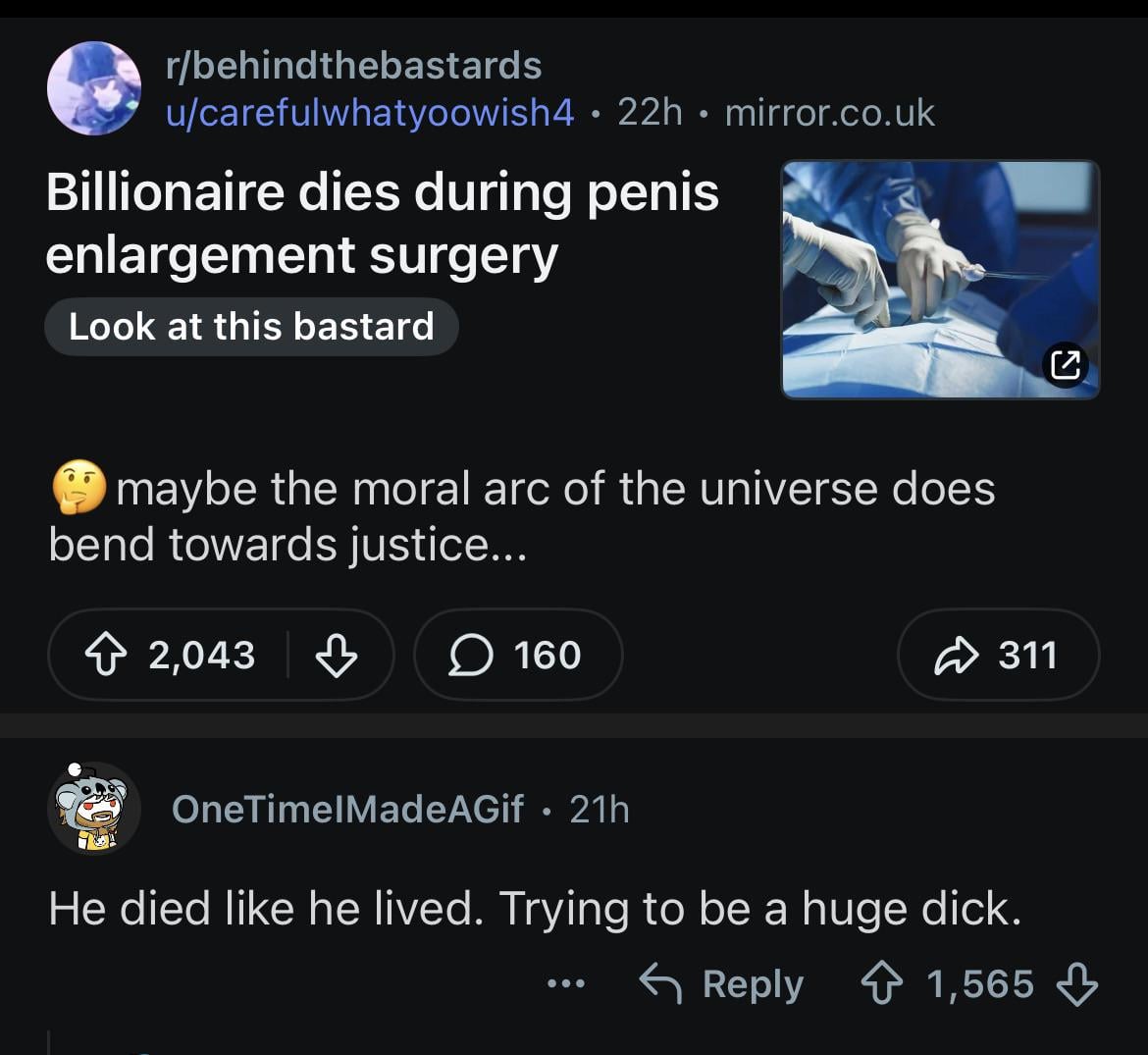1148x1055 pixels.
Task: Open OneTimeIMadeAGif's avatar
Action: pyautogui.click(x=93, y=809)
